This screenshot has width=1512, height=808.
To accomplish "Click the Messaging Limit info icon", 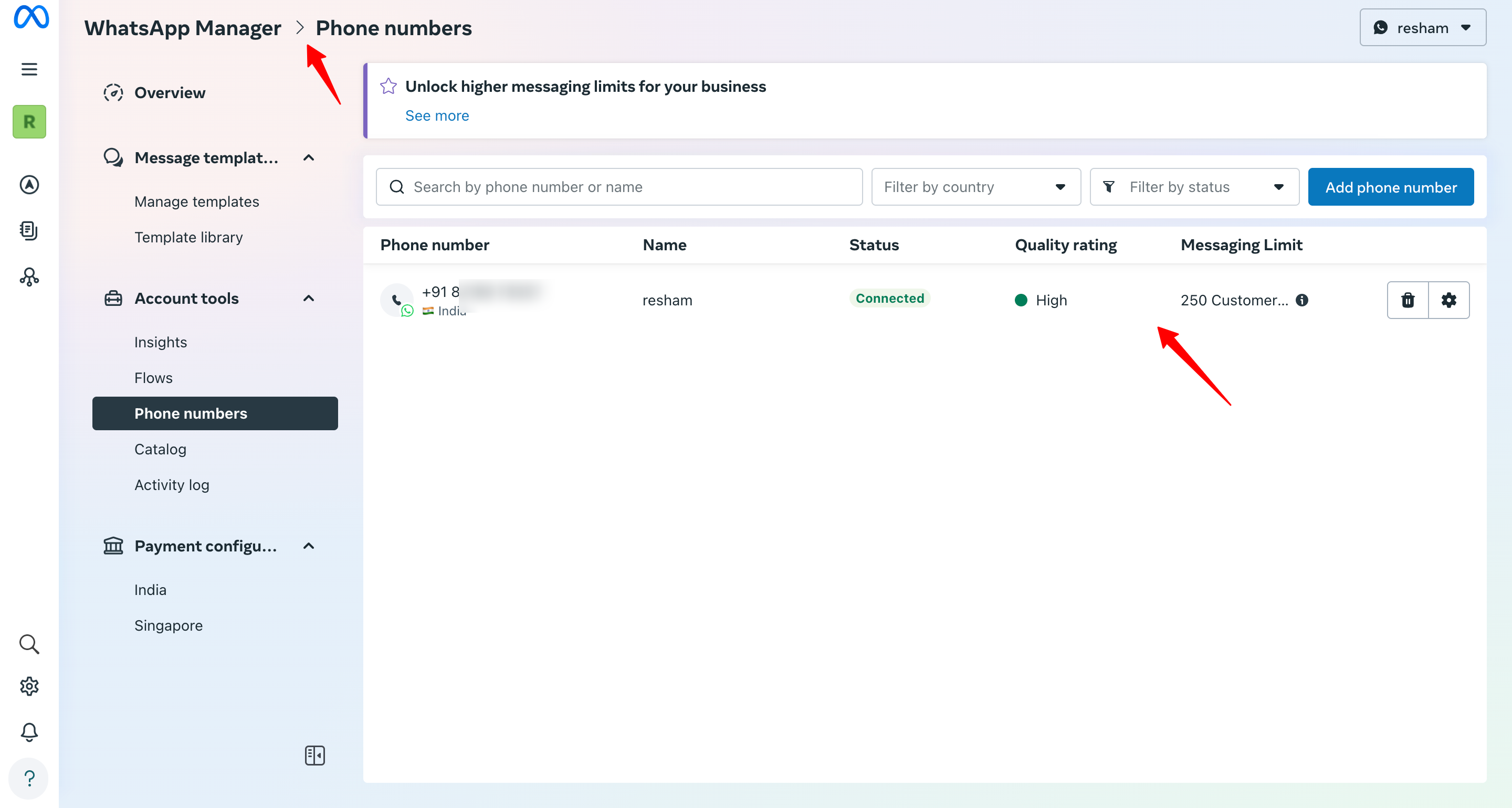I will (1302, 300).
